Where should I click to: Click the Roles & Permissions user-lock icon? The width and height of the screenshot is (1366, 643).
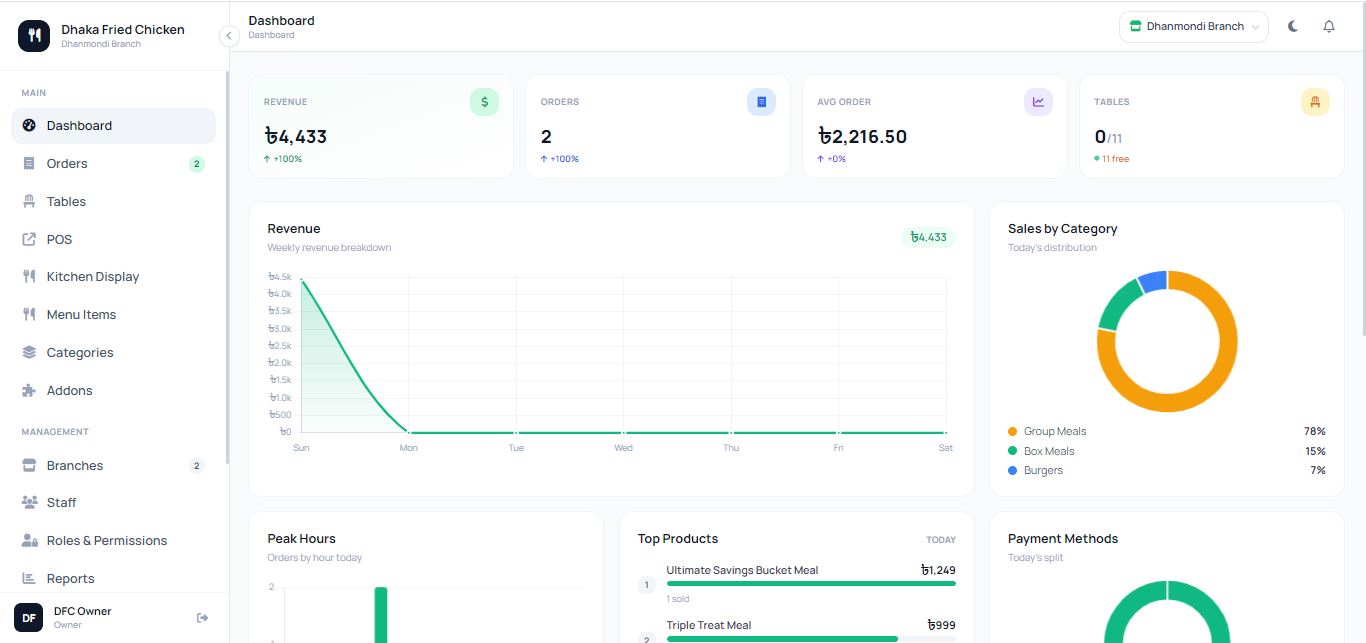coord(29,541)
